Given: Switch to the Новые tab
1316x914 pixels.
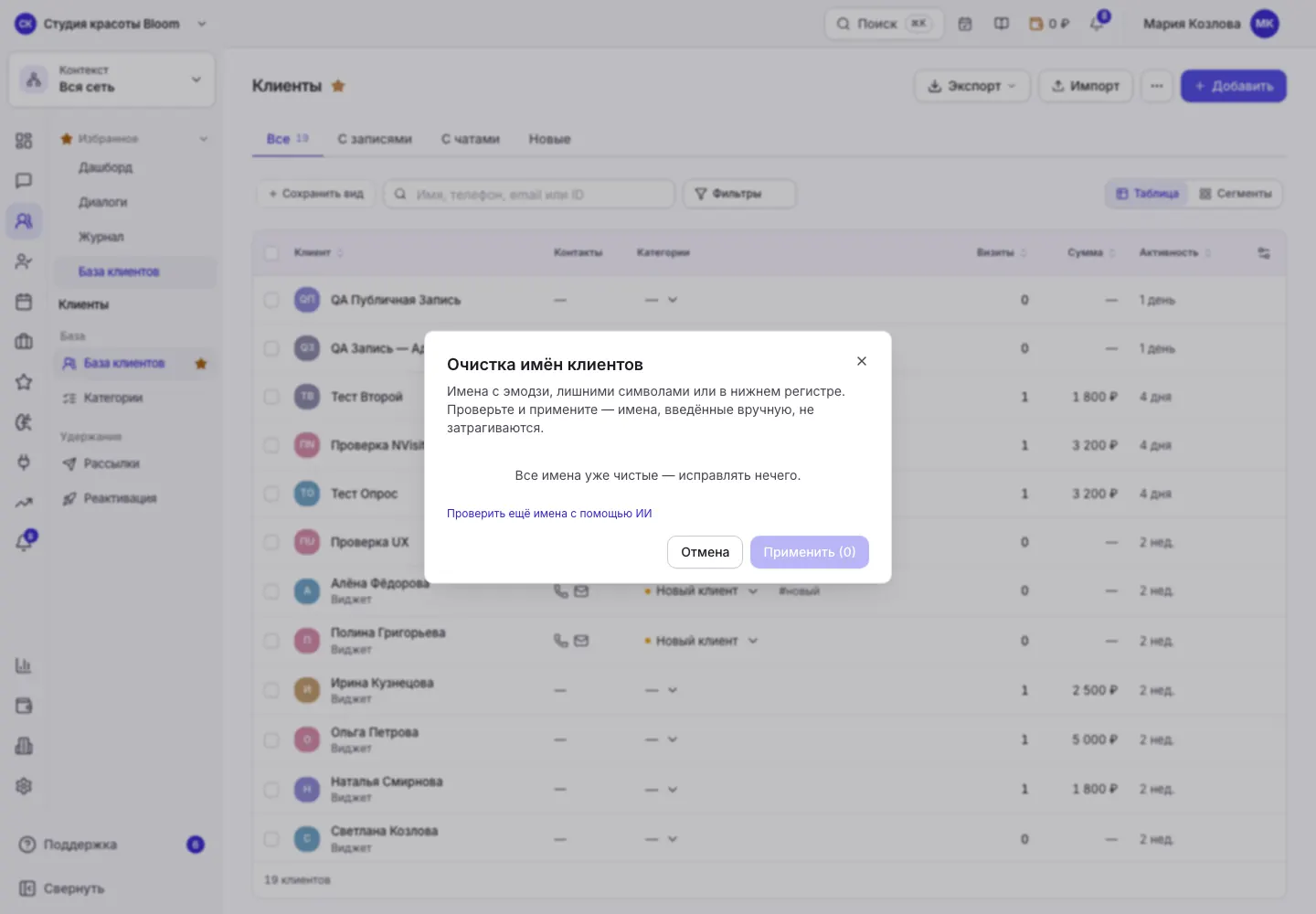Looking at the screenshot, I should pos(549,139).
